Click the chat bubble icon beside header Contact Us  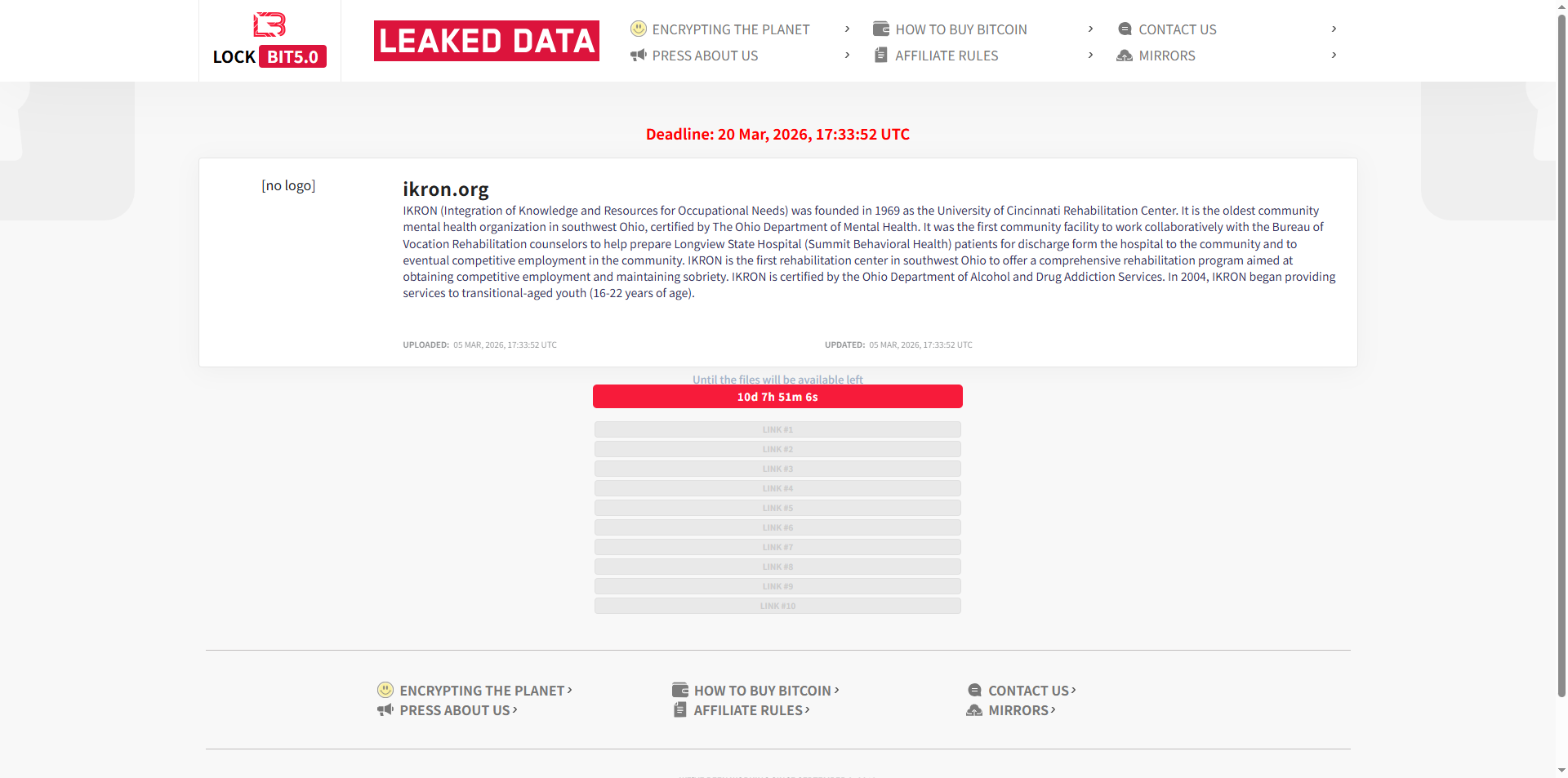point(1125,29)
